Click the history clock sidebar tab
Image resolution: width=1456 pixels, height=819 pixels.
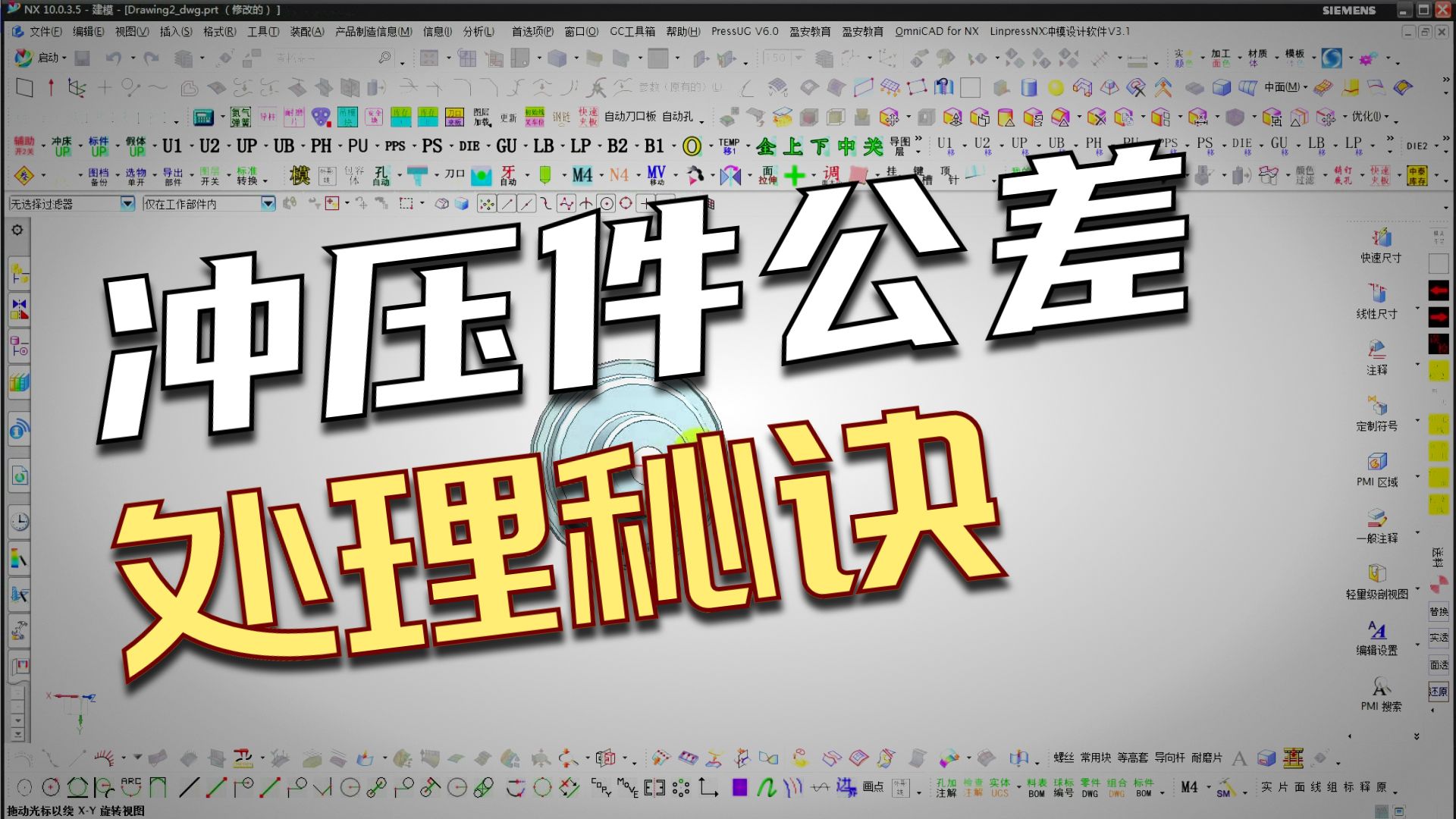click(x=19, y=522)
